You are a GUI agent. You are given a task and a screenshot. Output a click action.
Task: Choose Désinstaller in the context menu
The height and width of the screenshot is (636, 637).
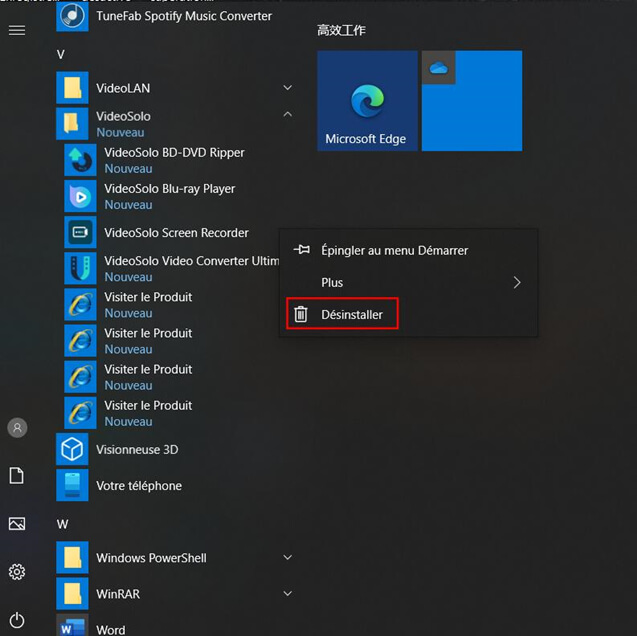click(408, 314)
